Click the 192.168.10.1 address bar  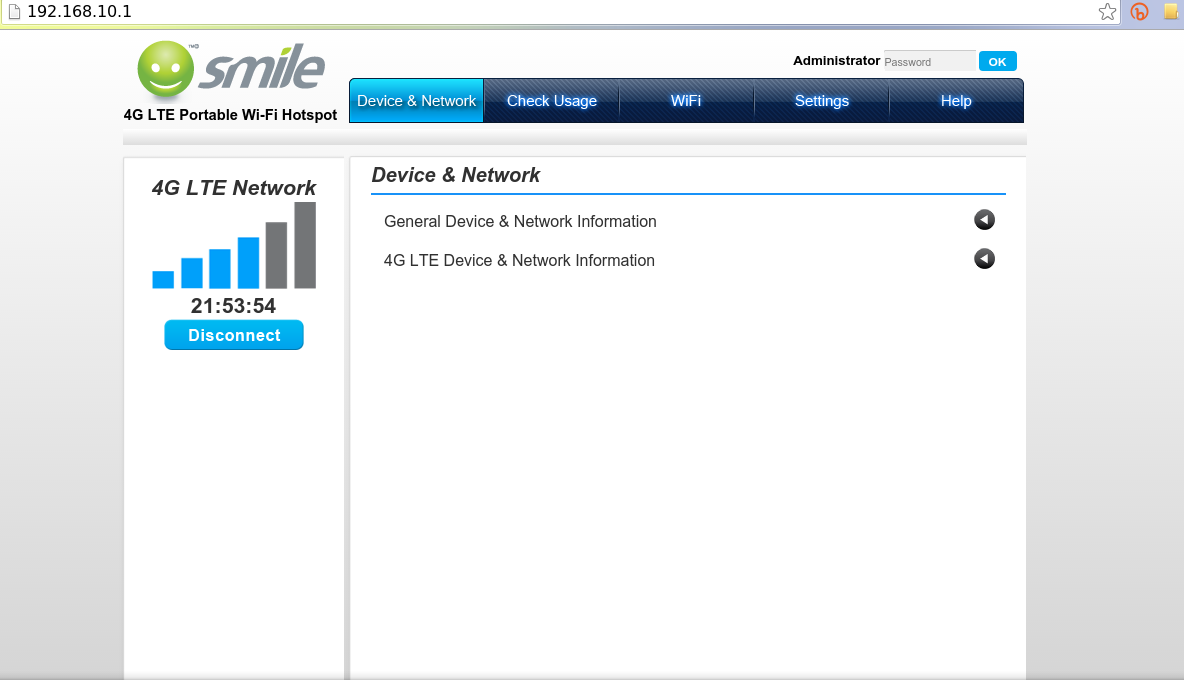(x=559, y=11)
